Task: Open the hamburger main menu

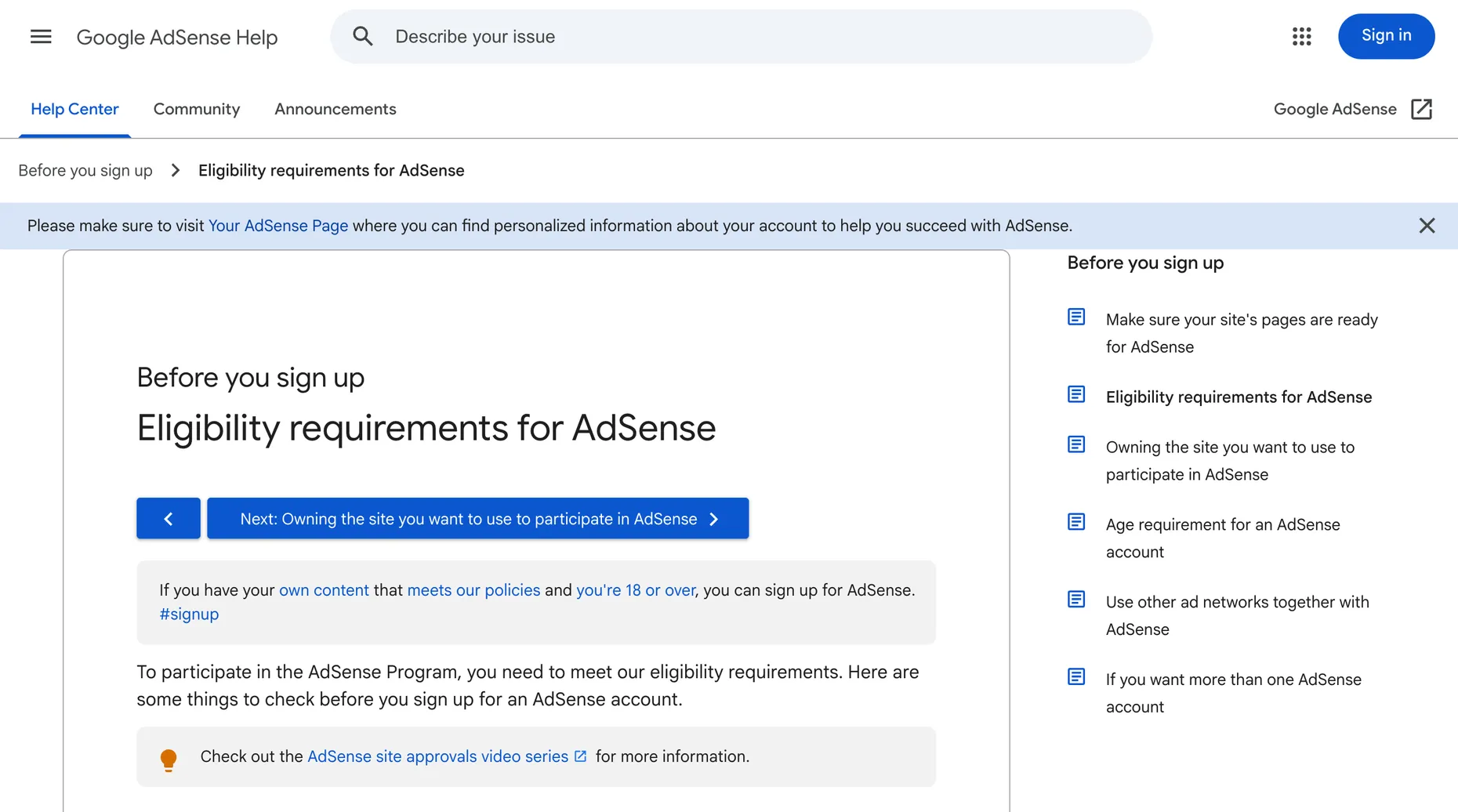Action: pos(41,36)
